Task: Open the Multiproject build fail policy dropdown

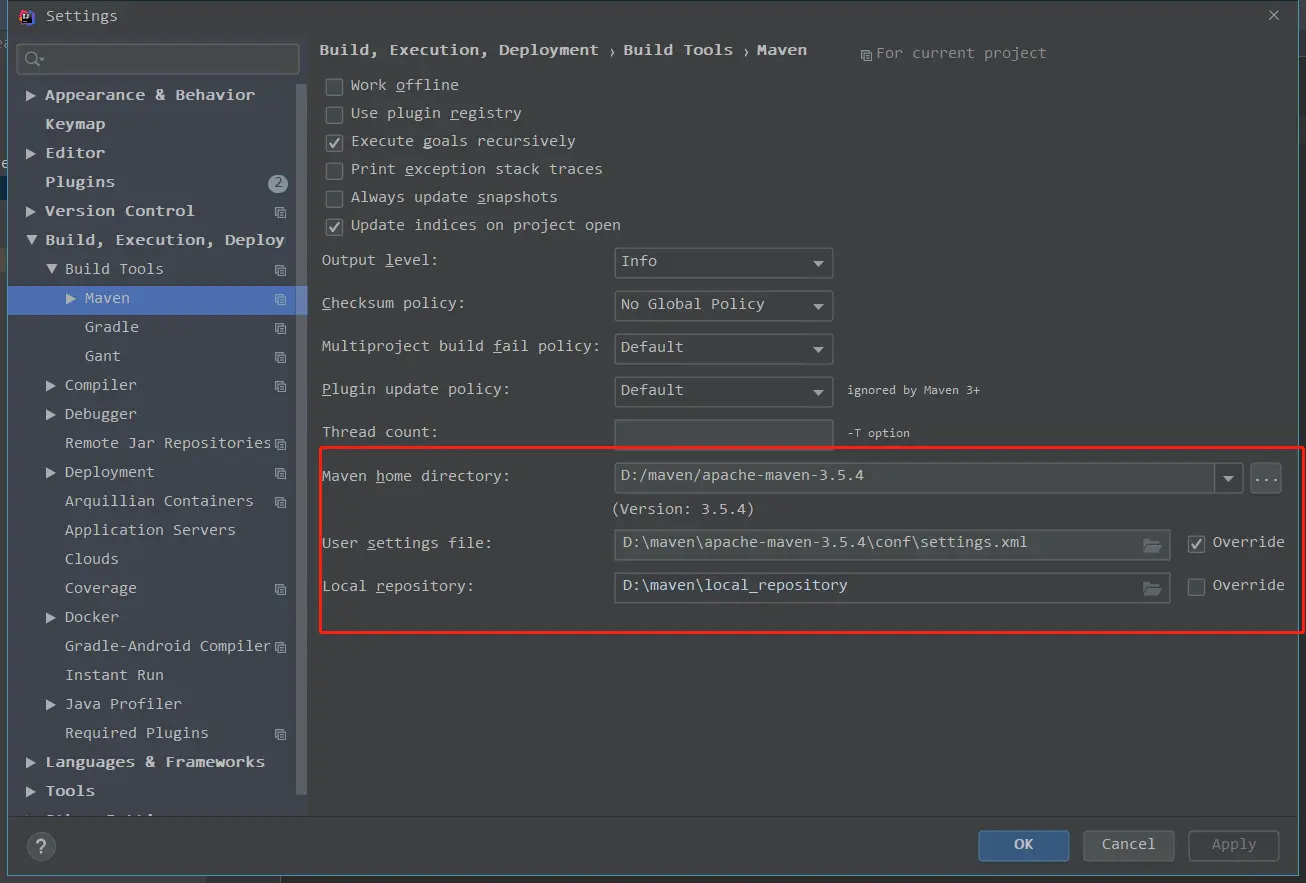Action: click(723, 348)
